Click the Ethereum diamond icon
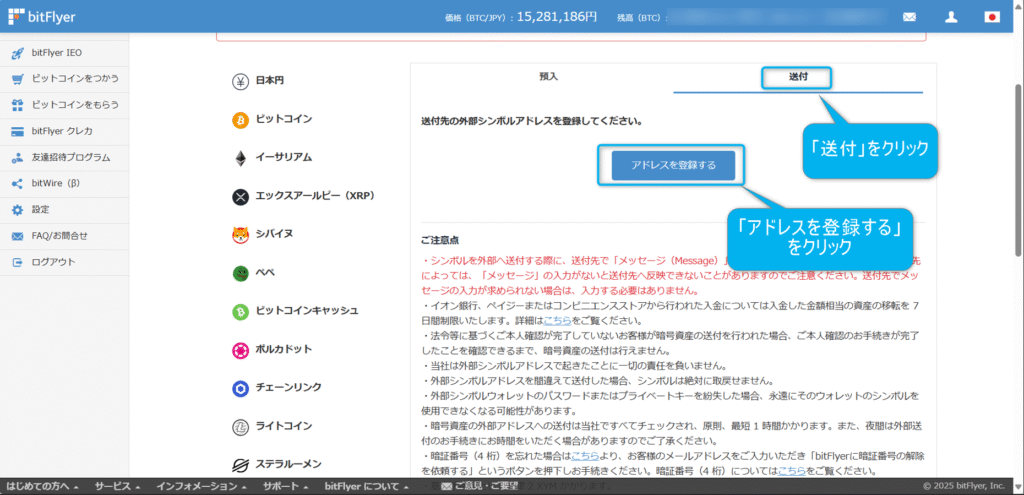The image size is (1024, 495). [240, 159]
